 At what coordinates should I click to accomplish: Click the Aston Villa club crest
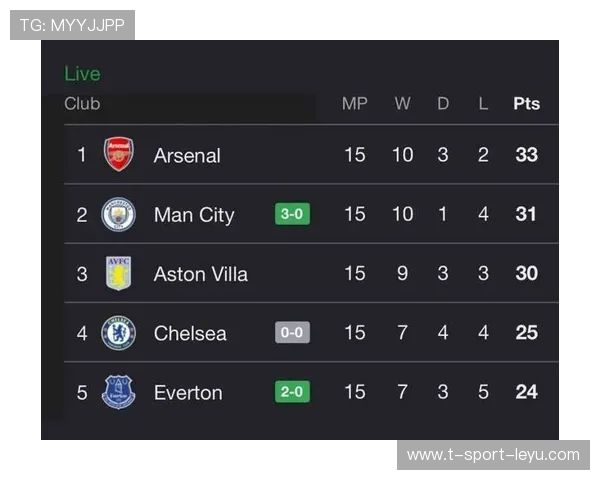(119, 273)
